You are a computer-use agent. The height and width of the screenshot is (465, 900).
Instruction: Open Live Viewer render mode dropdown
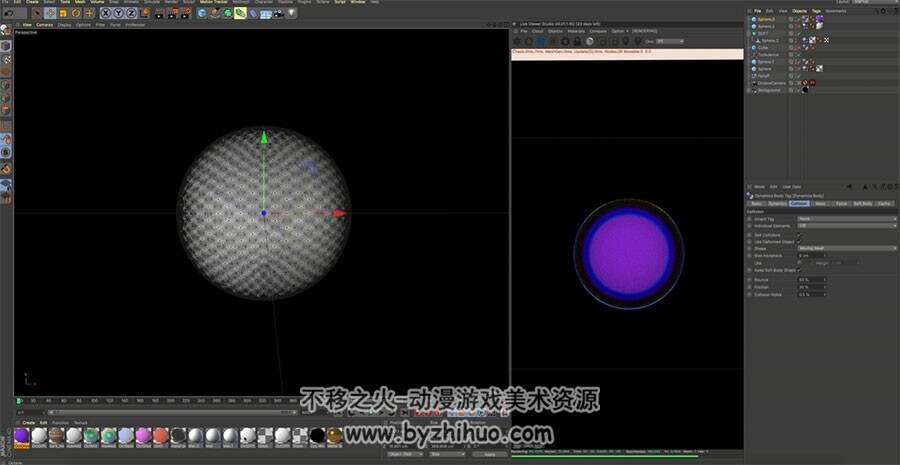(670, 41)
